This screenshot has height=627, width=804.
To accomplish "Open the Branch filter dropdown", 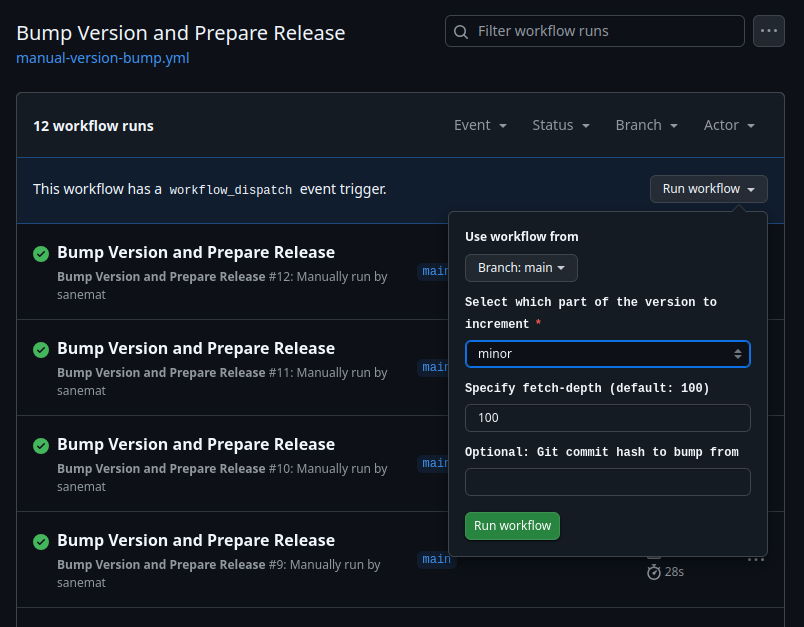I will click(x=647, y=125).
